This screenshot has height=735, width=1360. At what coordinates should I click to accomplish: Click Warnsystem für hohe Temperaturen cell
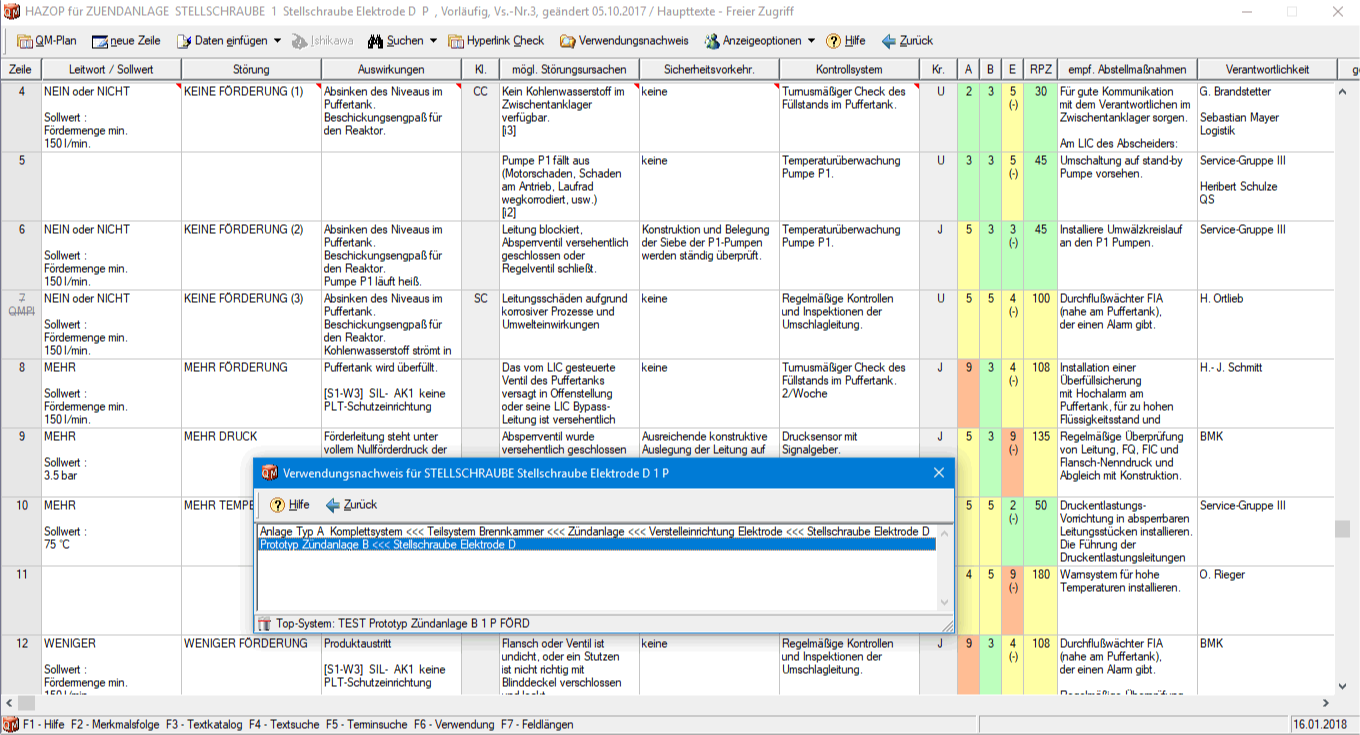(x=1127, y=600)
